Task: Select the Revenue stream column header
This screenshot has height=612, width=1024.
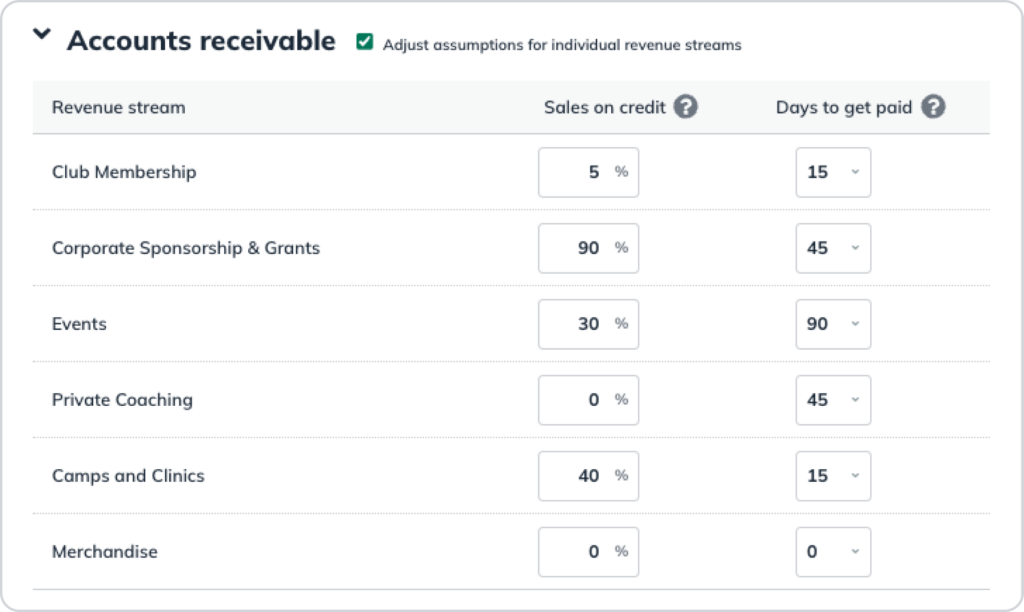Action: 119,107
